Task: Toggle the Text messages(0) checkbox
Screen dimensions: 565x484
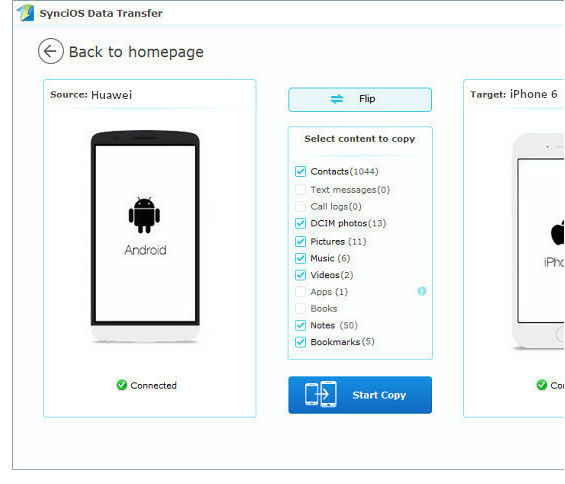Action: tap(301, 190)
